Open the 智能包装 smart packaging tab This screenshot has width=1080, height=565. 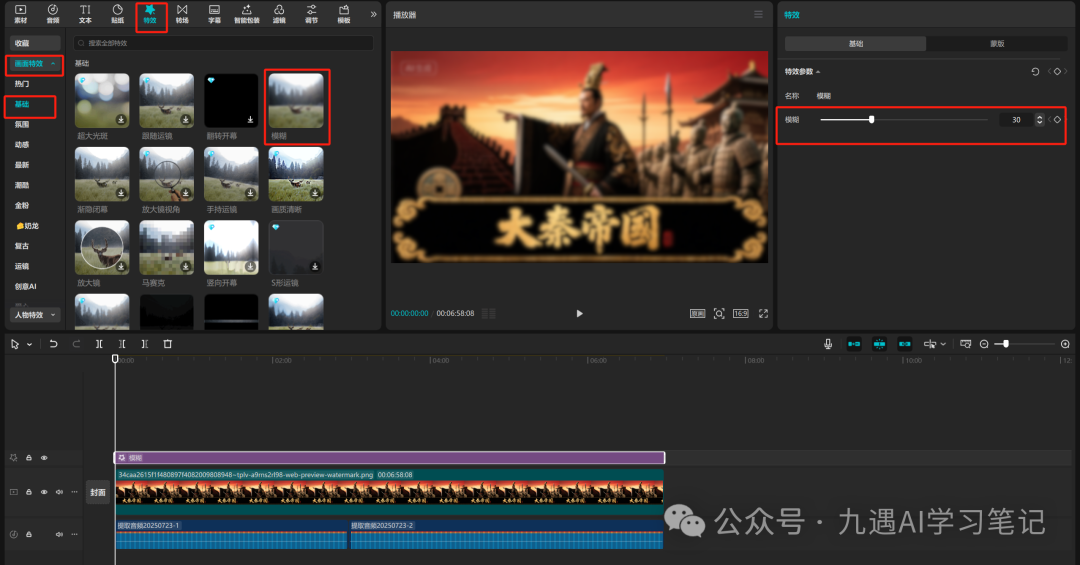[247, 14]
